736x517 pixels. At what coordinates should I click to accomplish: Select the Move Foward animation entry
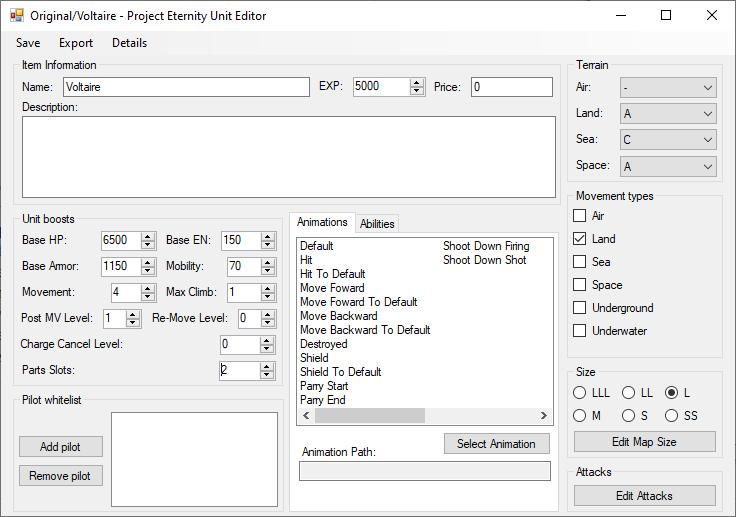pos(332,288)
